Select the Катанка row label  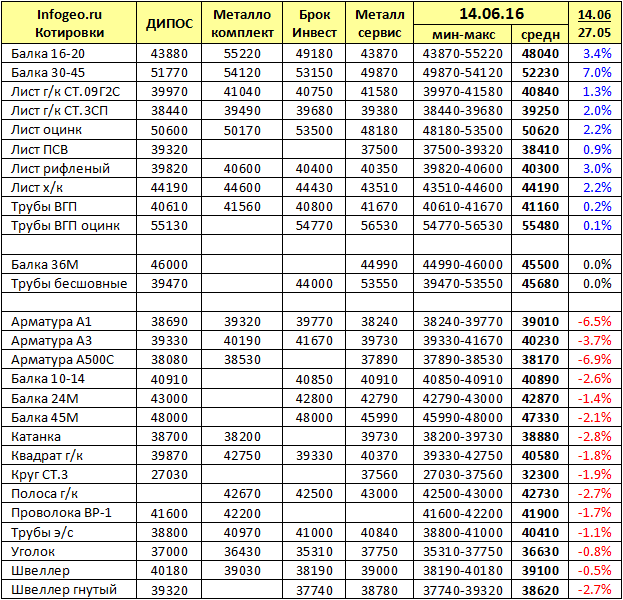(36, 437)
